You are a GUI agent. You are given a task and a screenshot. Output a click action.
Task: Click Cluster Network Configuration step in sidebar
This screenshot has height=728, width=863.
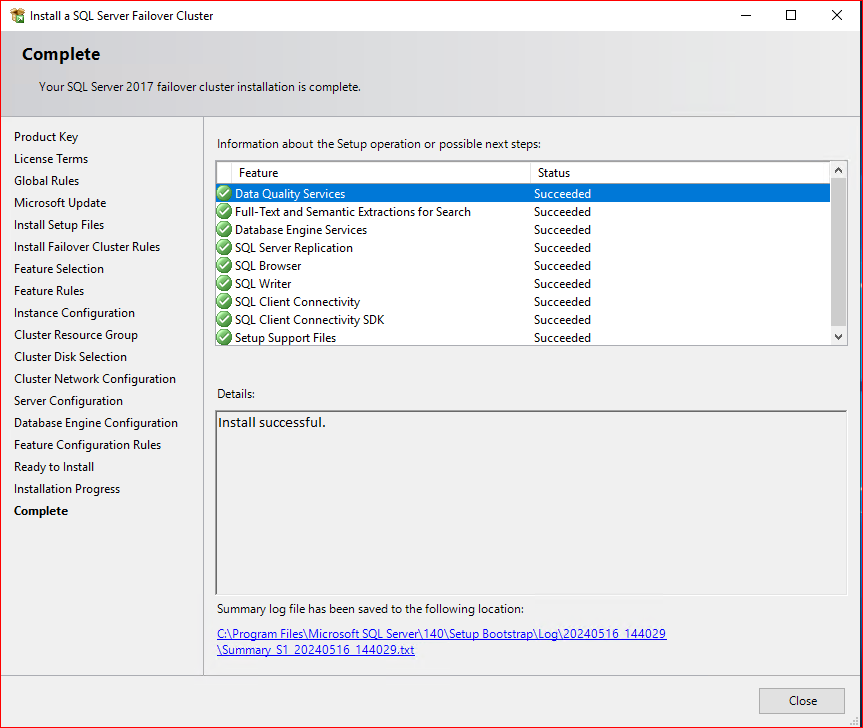pyautogui.click(x=95, y=379)
